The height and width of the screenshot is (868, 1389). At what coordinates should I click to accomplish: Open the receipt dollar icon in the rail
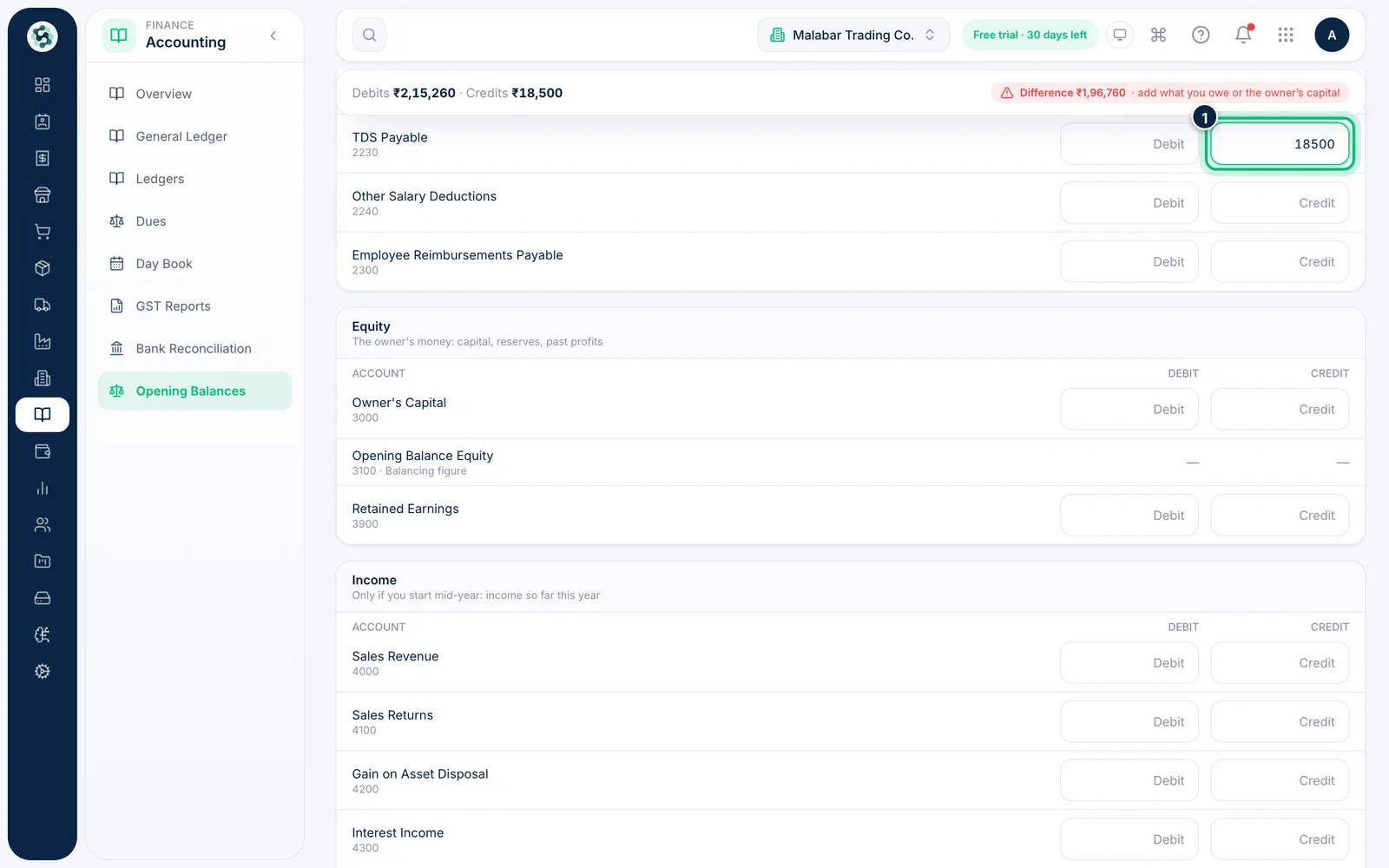point(42,158)
